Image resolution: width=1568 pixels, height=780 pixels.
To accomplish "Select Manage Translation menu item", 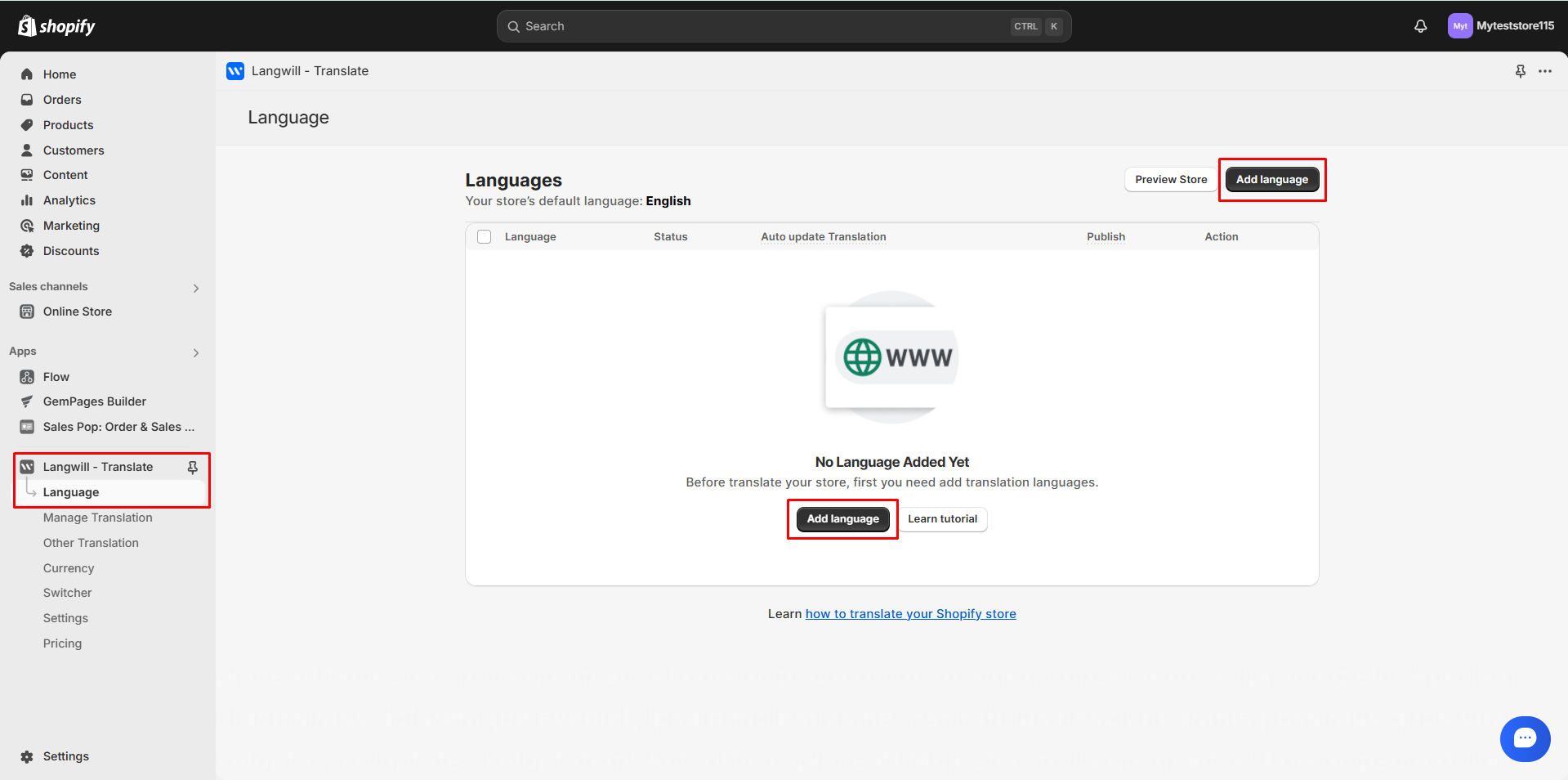I will tap(98, 517).
